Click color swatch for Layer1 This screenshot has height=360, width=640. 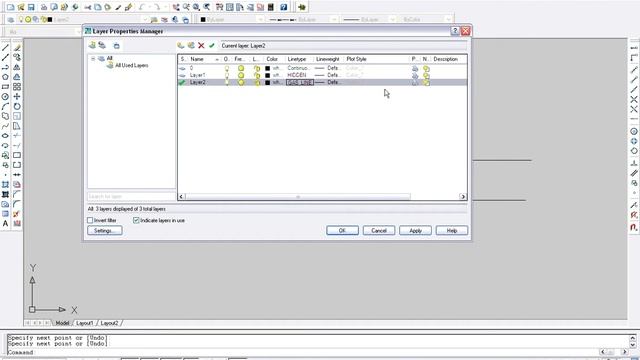267,76
